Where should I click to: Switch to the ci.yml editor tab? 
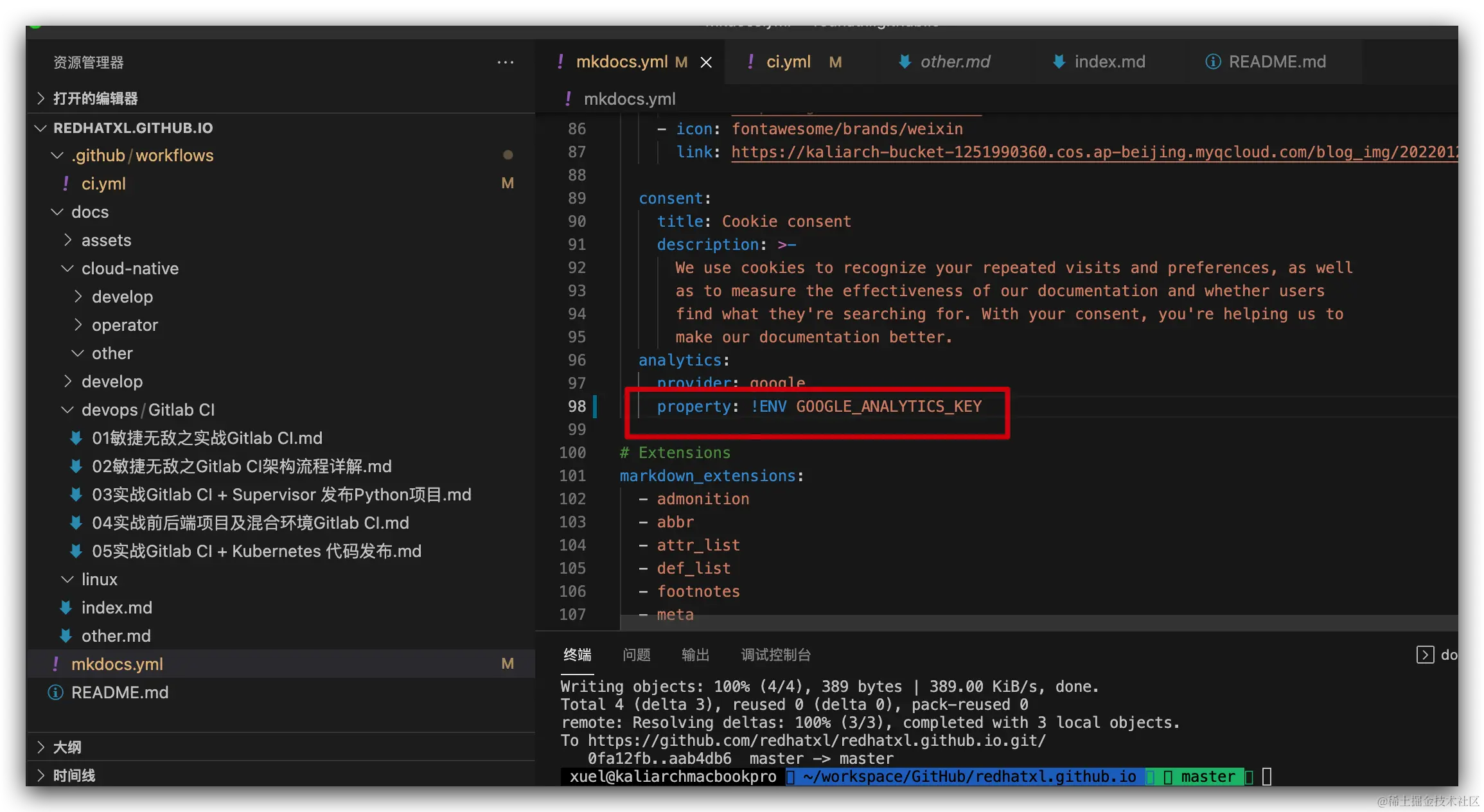pyautogui.click(x=788, y=62)
